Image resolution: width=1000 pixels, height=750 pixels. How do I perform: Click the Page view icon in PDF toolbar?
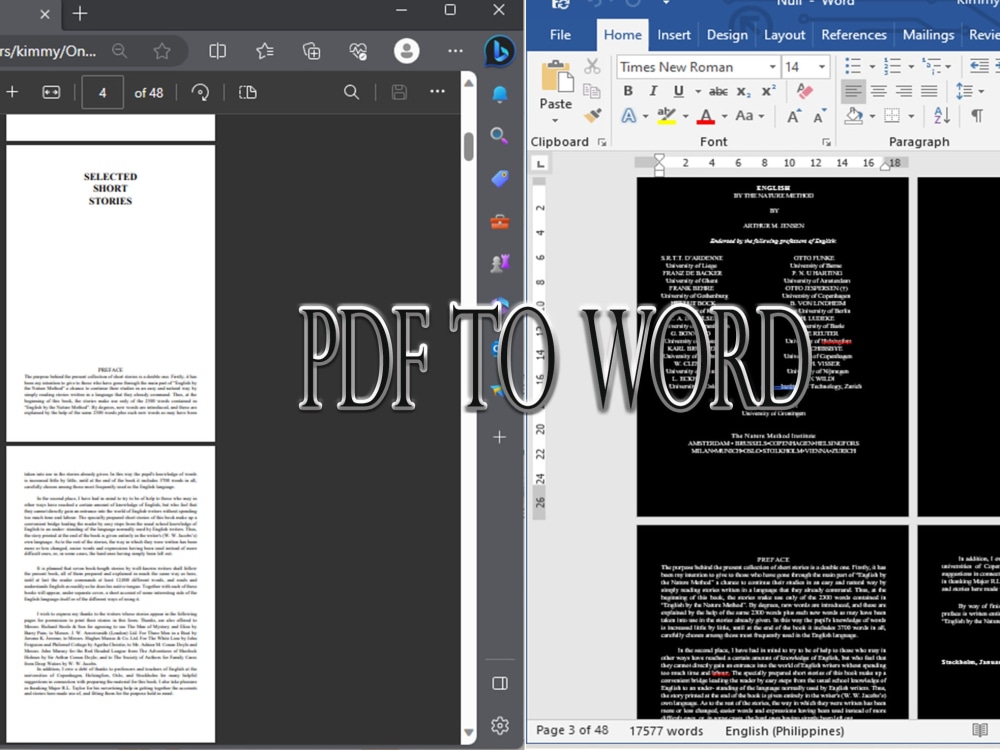pos(247,93)
